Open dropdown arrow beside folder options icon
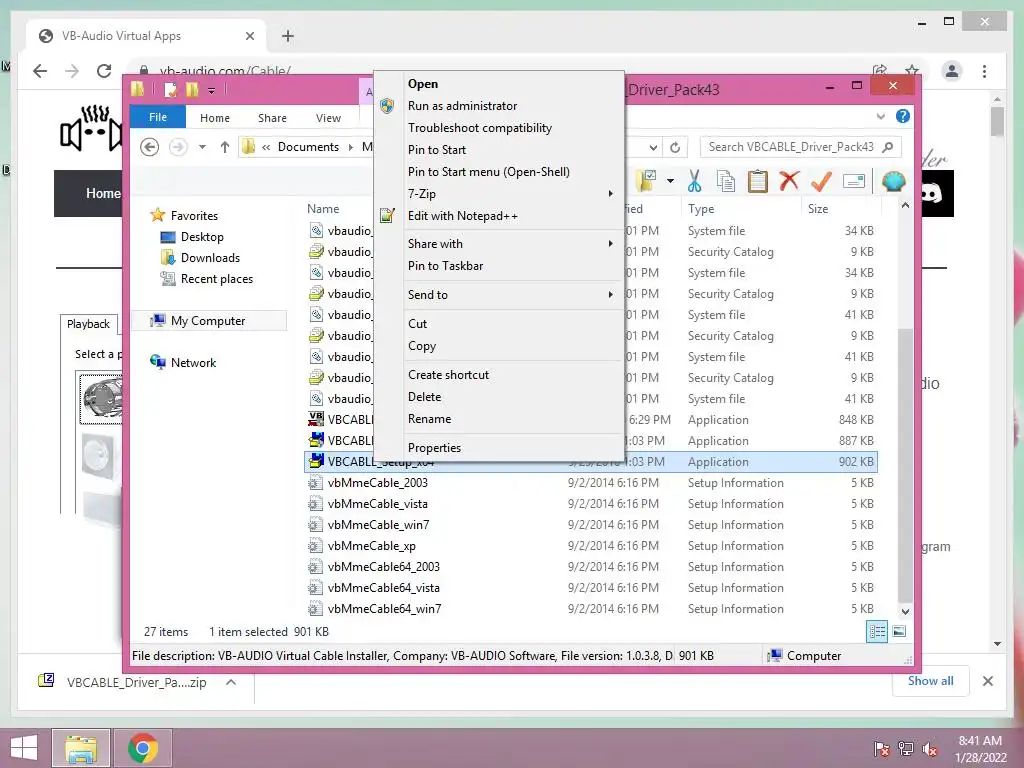The height and width of the screenshot is (768, 1024). tap(670, 181)
